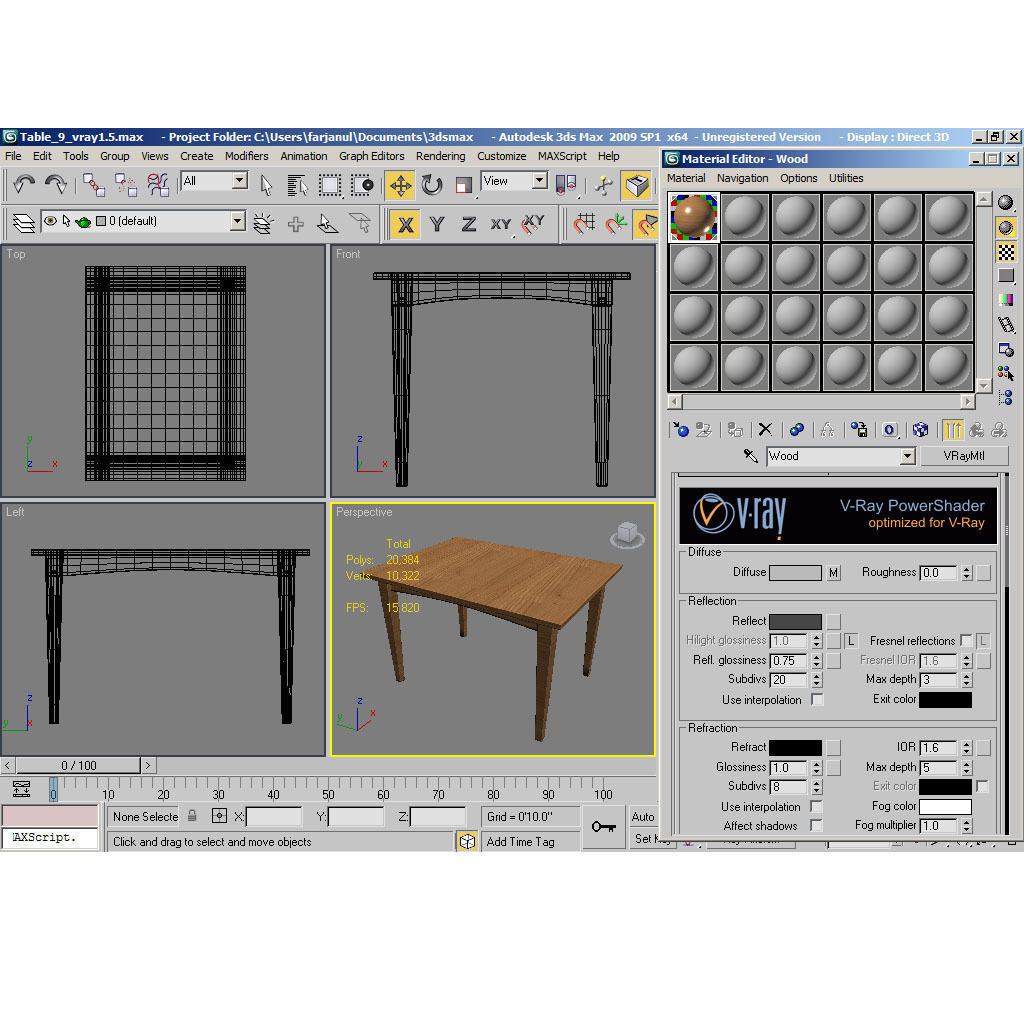Tick Use interpolation under Reflection
The width and height of the screenshot is (1024, 1024).
click(x=816, y=699)
